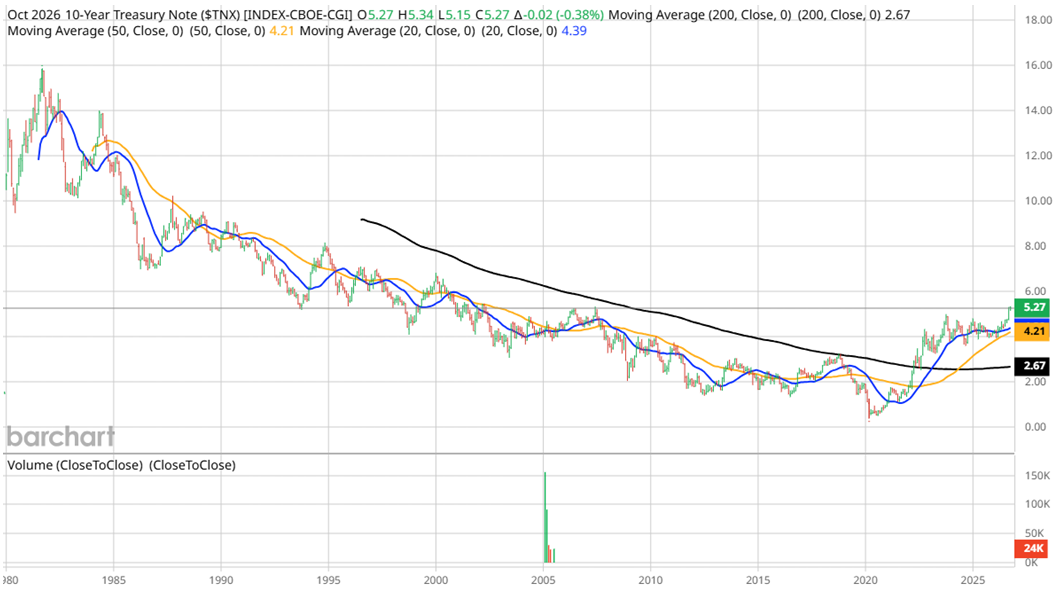Click the red 24K volume label
This screenshot has height=598, width=1059.
coord(1033,548)
